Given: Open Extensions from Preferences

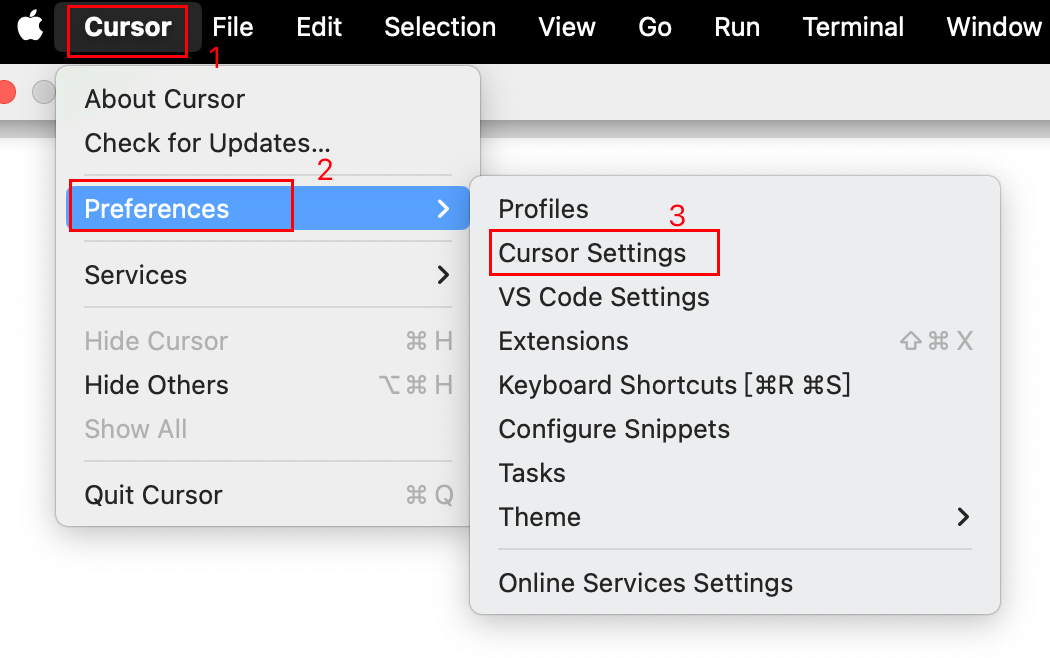Looking at the screenshot, I should tap(564, 341).
